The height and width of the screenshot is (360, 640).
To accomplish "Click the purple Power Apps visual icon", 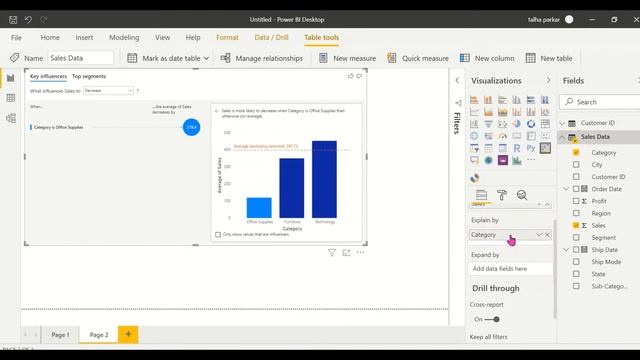I will tap(502, 160).
